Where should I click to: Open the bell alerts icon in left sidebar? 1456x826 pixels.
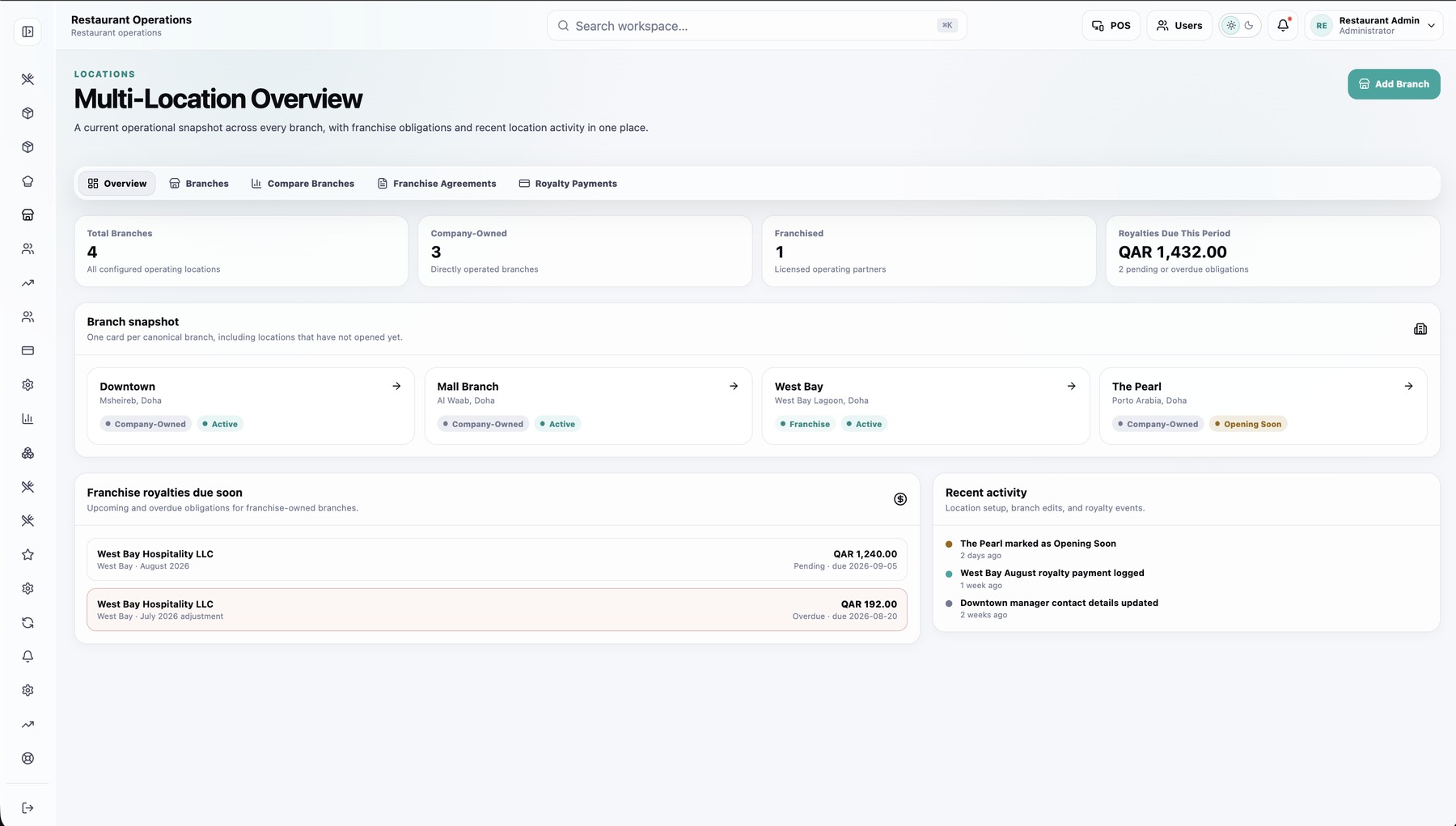tap(28, 657)
